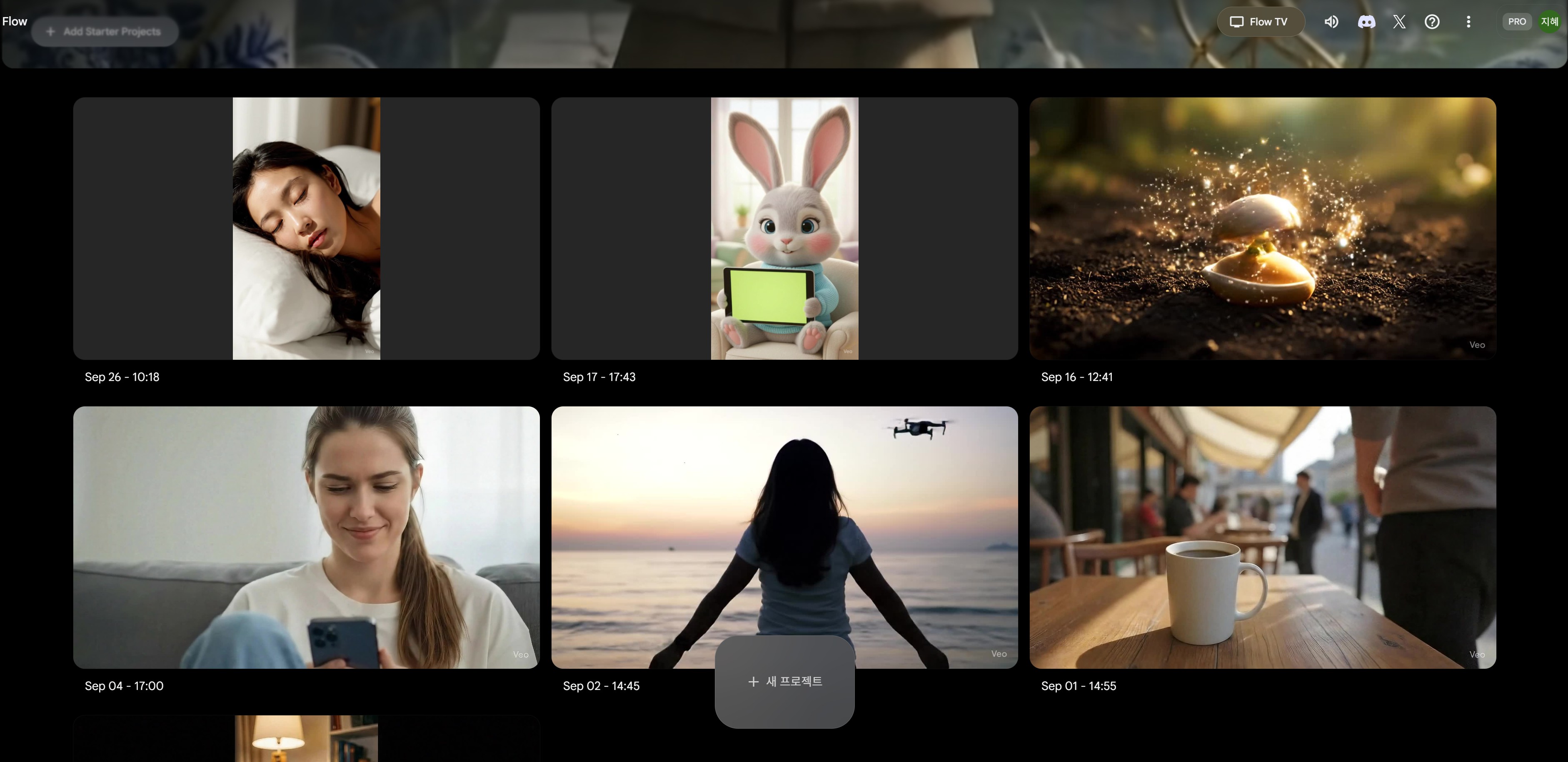The width and height of the screenshot is (1568, 762).
Task: Toggle sound with the speaker icon
Action: [1331, 22]
